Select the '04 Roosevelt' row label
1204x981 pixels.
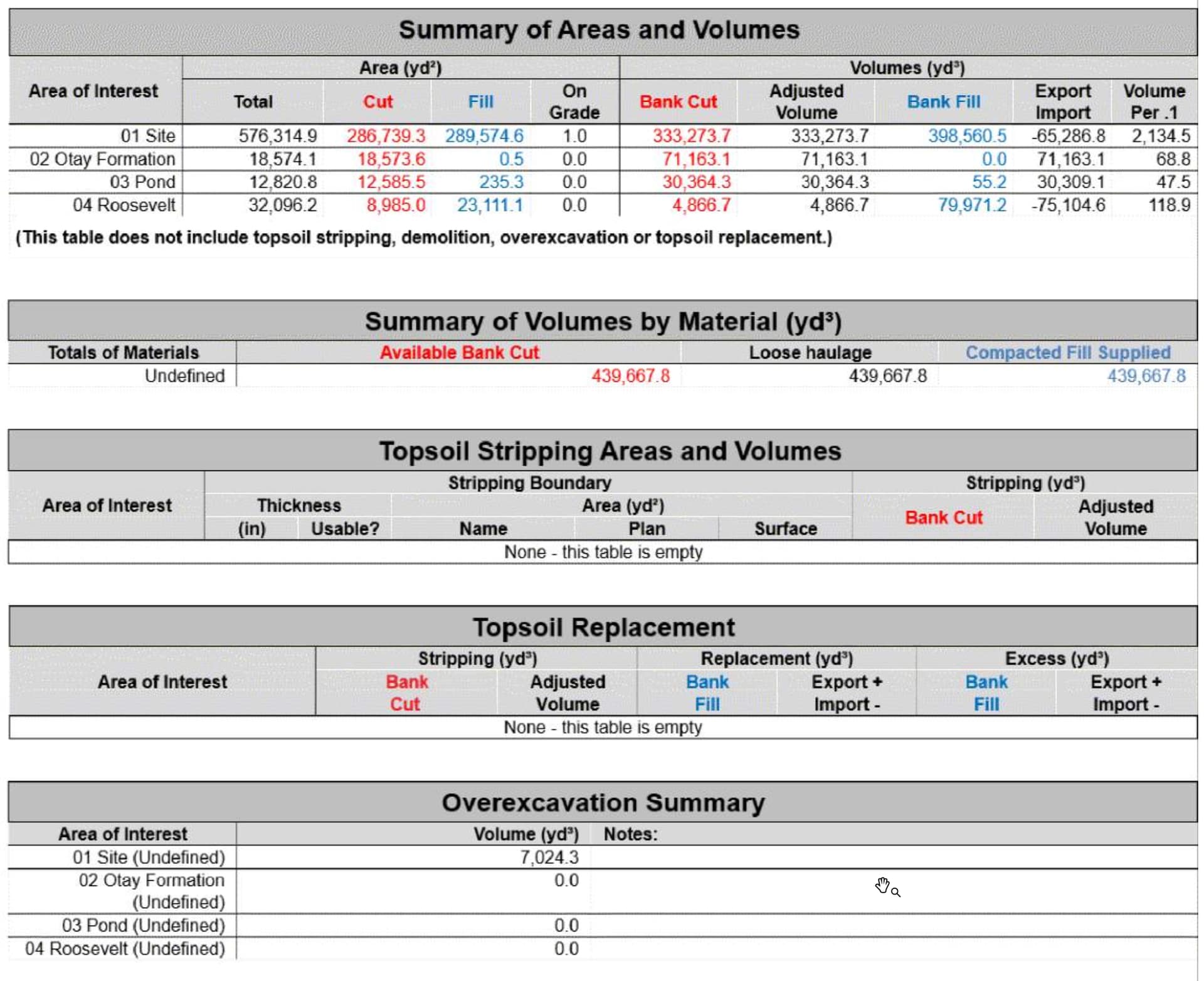[124, 205]
